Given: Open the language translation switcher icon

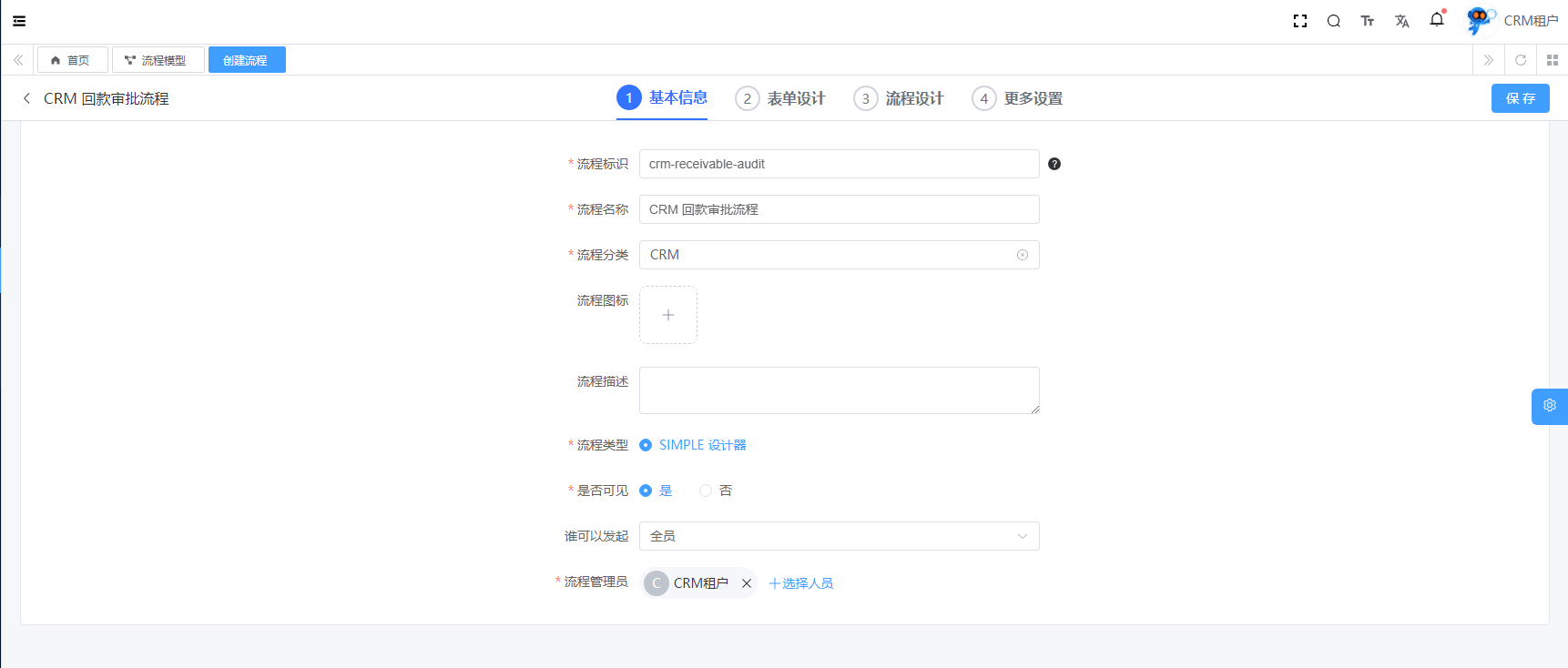Looking at the screenshot, I should tap(1401, 21).
